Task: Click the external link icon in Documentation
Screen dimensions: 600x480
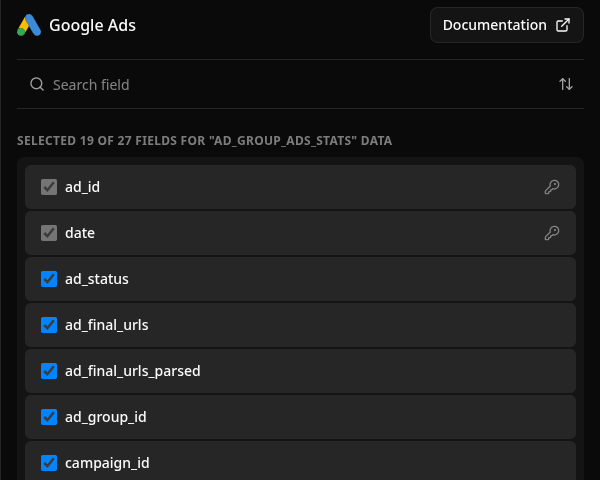Action: [563, 25]
